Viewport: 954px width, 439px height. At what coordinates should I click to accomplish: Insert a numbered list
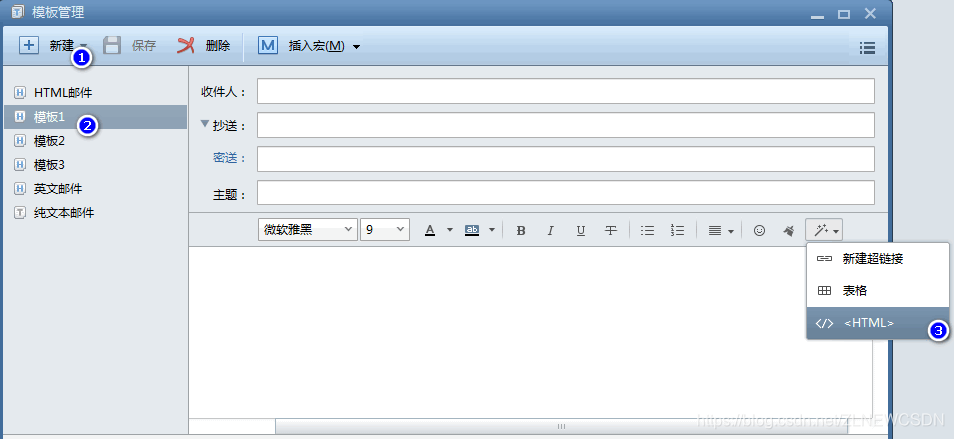(x=677, y=230)
